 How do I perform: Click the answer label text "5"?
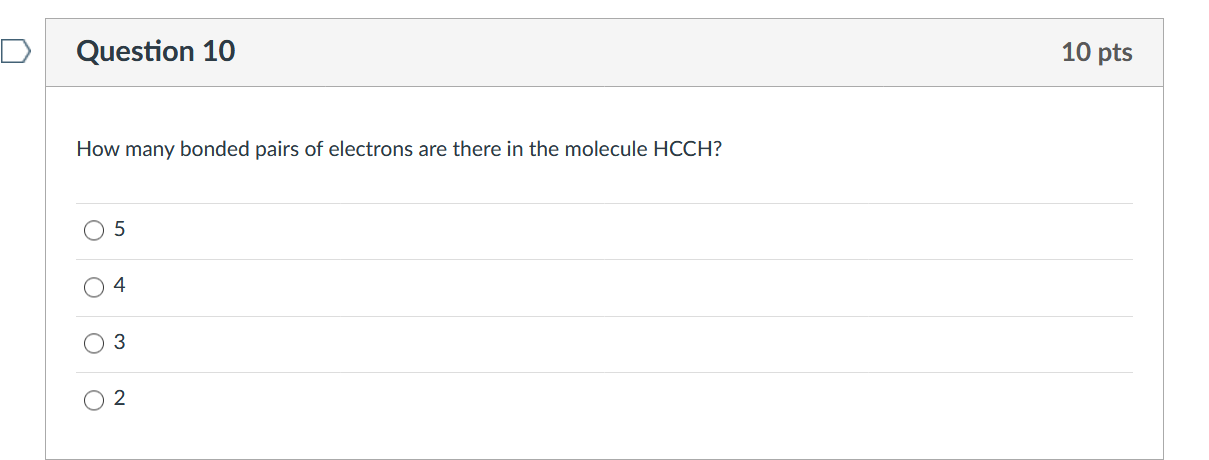pos(120,230)
